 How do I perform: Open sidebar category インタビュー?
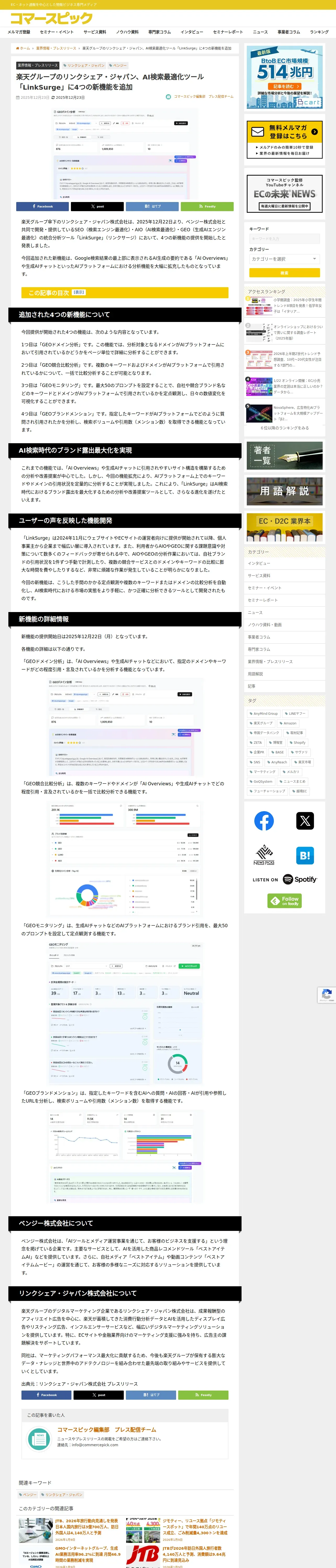click(x=284, y=563)
